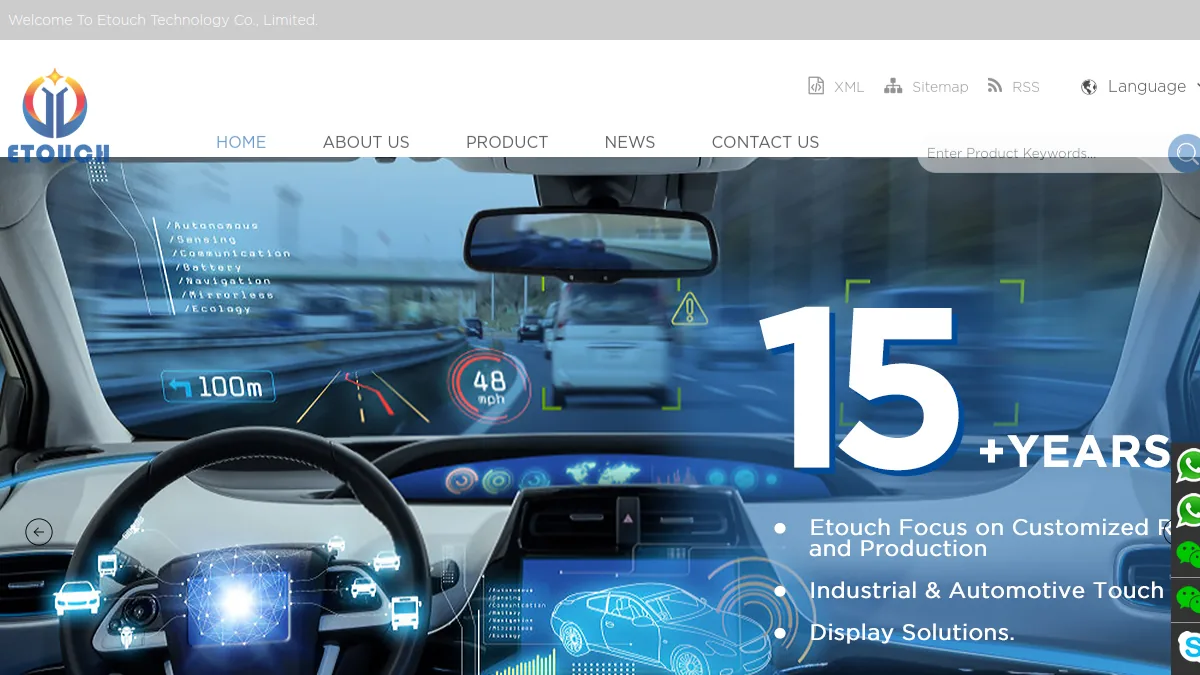
Task: Open the XML text link
Action: tap(849, 87)
